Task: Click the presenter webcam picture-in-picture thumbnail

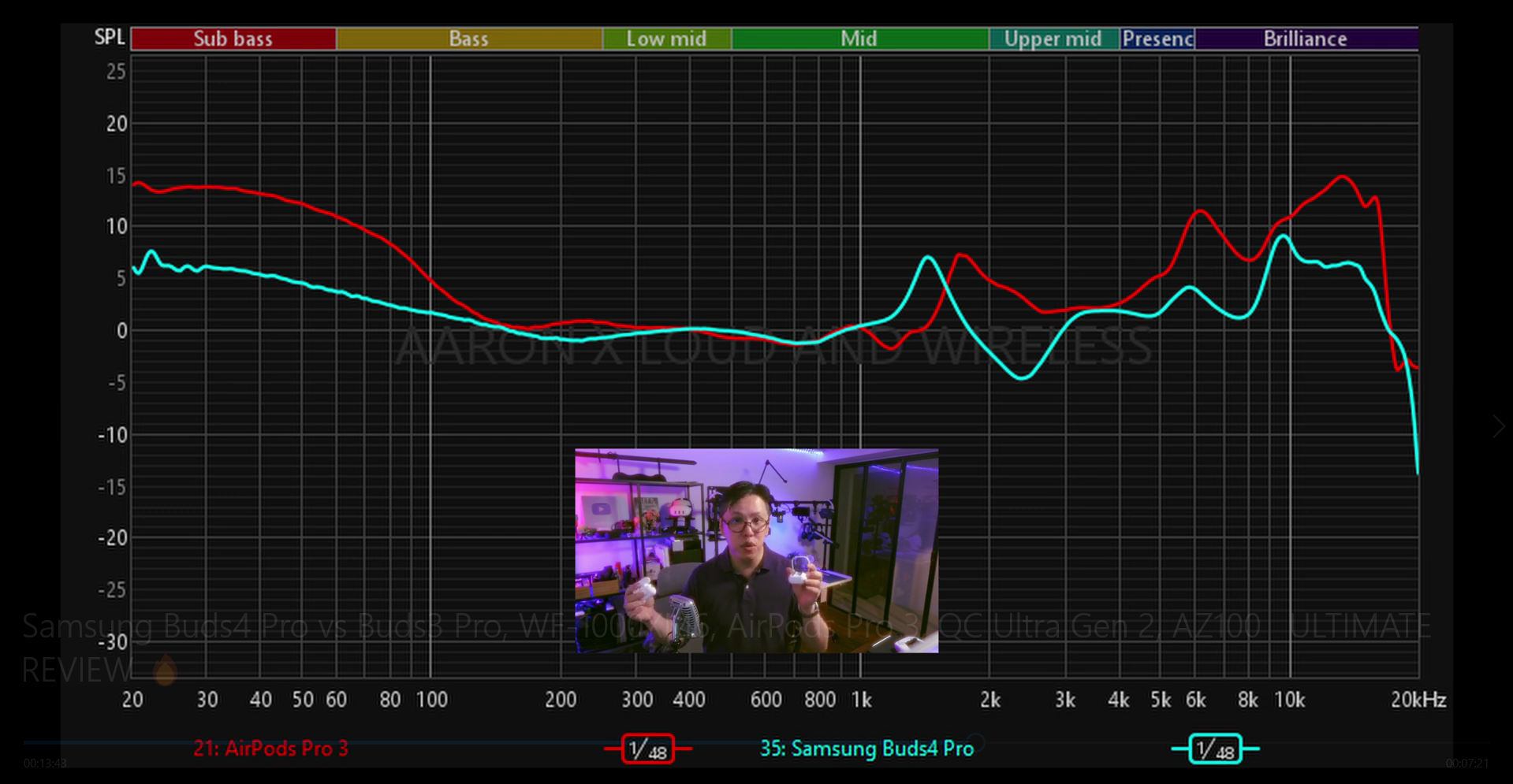Action: 757,551
